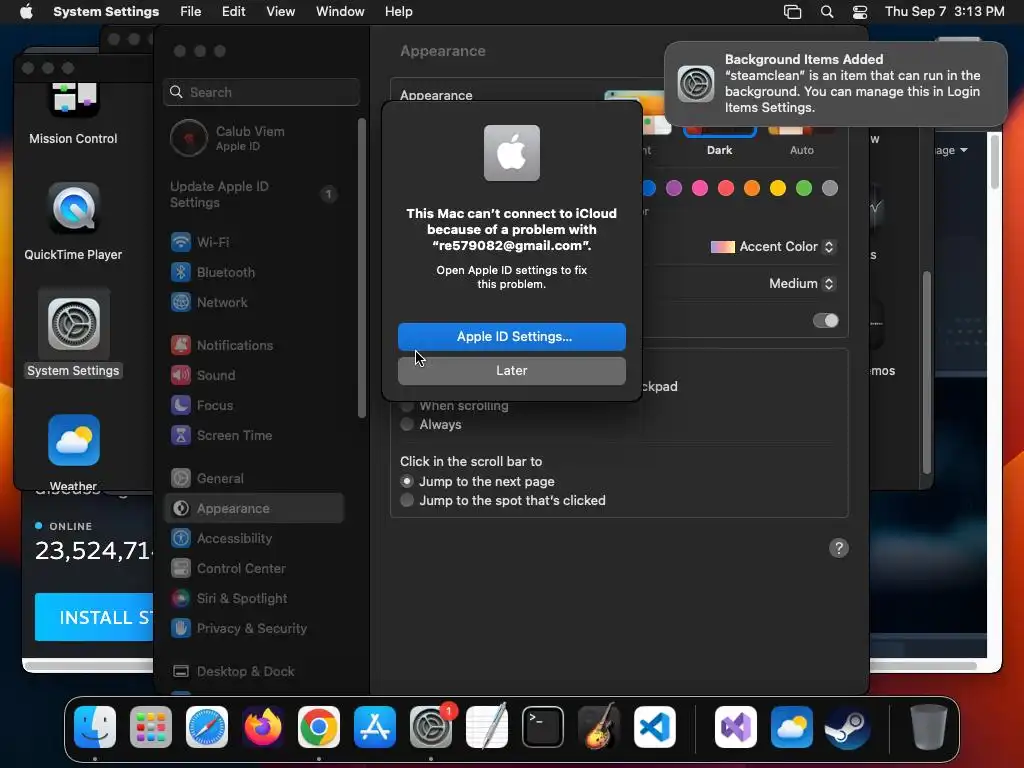This screenshot has width=1024, height=768.
Task: Select the Dark appearance thumbnail
Action: click(719, 134)
